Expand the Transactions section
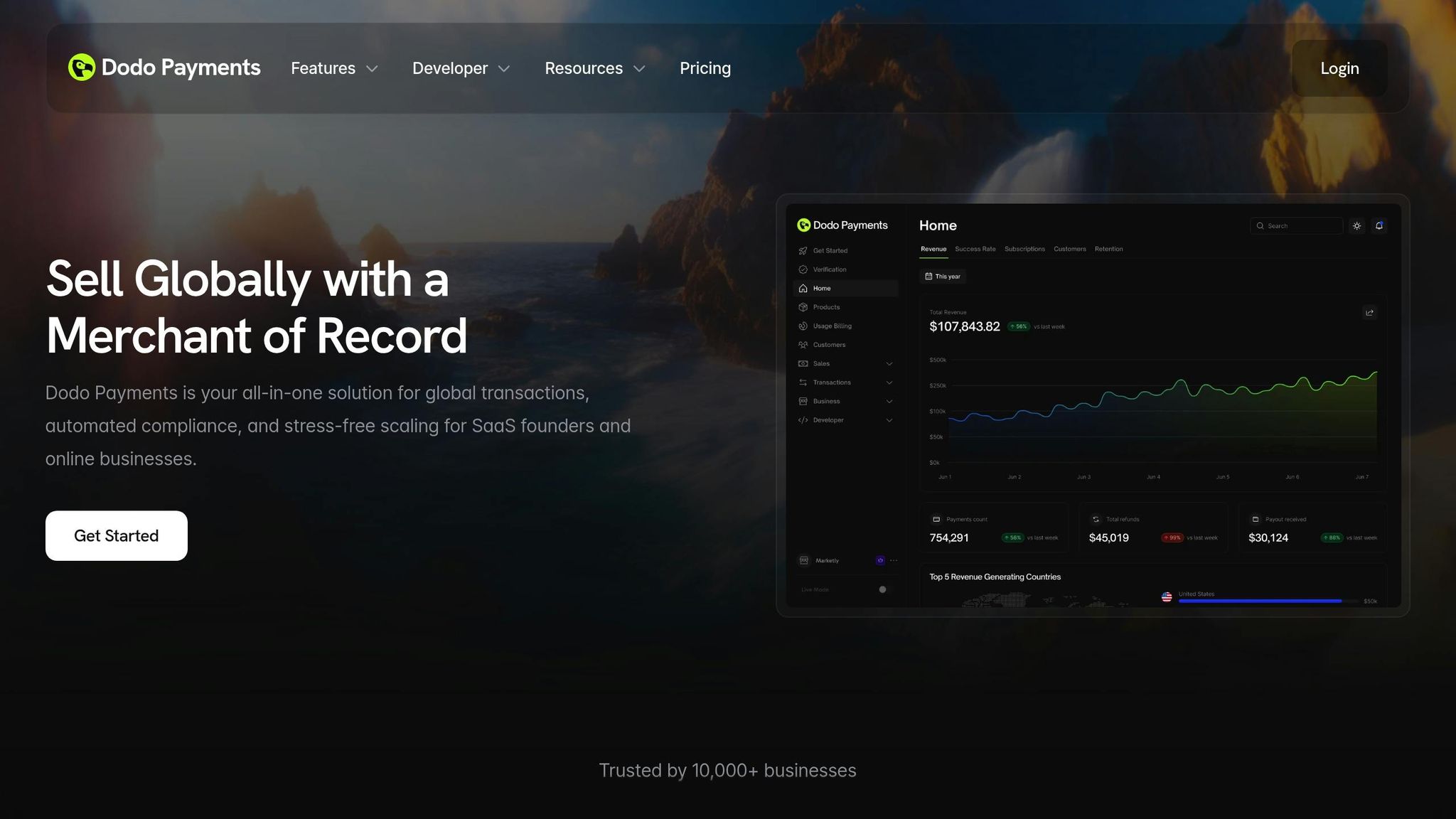 click(x=889, y=382)
